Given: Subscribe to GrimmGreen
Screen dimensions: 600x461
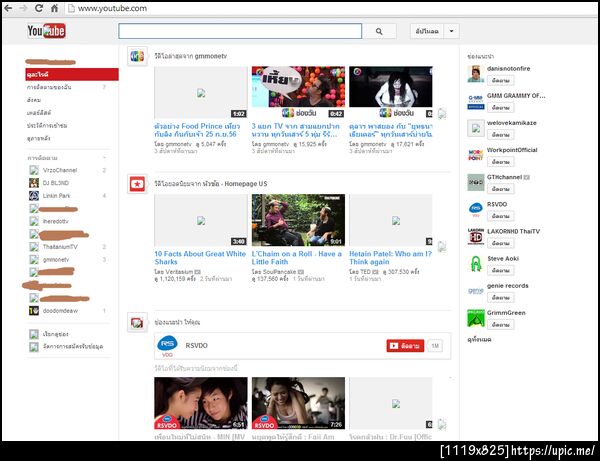Looking at the screenshot, I should click(501, 325).
